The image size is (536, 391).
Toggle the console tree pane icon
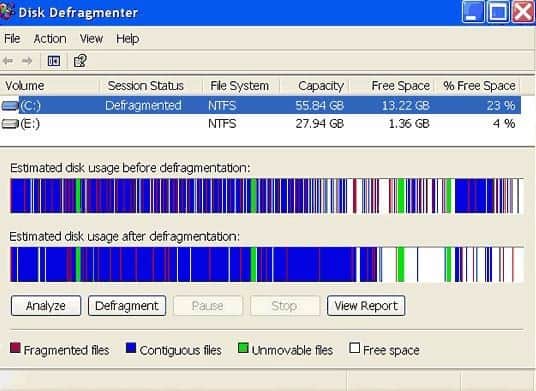(x=54, y=61)
